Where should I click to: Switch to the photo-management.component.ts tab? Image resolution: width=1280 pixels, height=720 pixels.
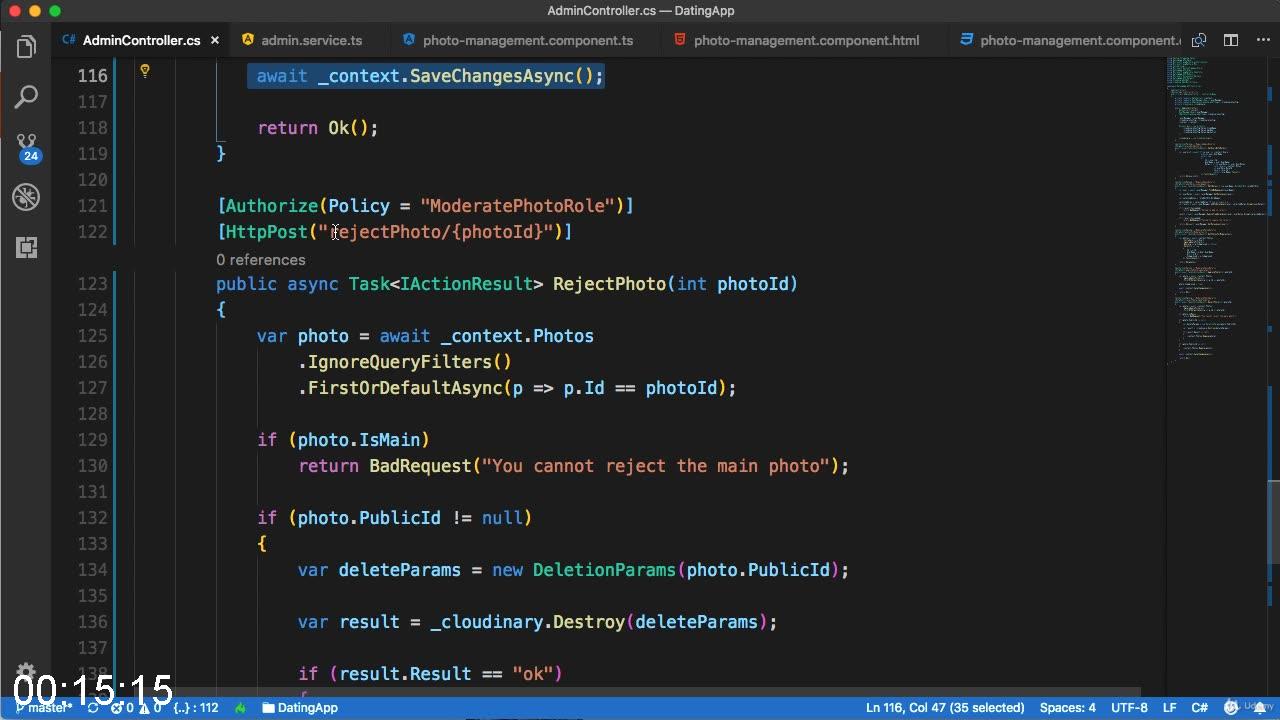(x=527, y=40)
